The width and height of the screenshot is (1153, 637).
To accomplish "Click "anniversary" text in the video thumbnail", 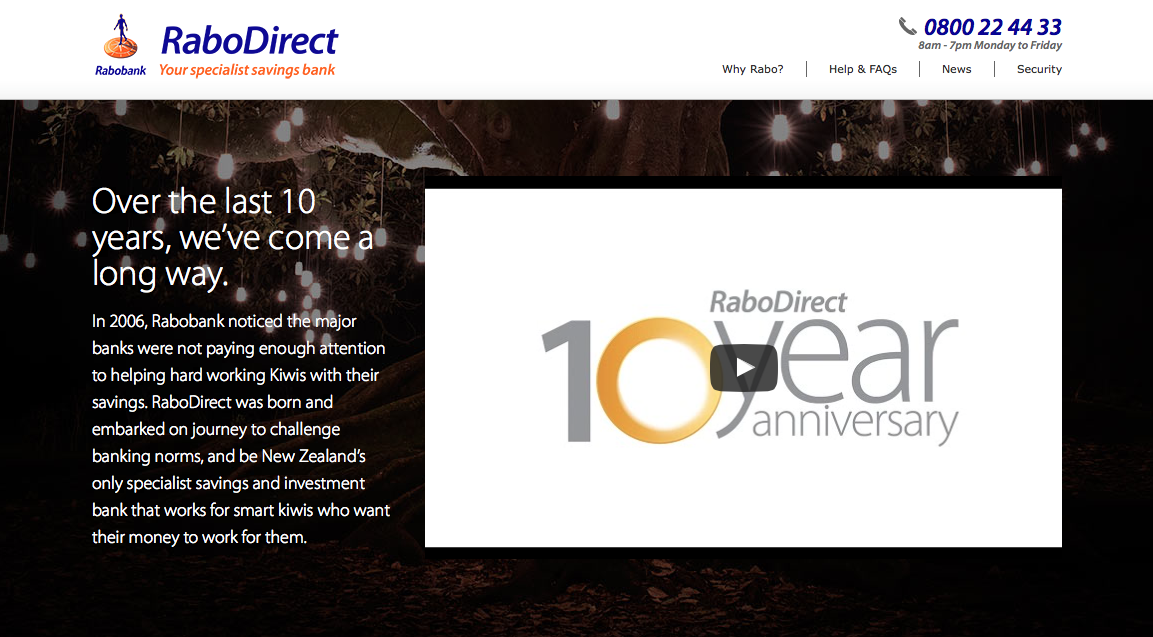I will pos(854,423).
